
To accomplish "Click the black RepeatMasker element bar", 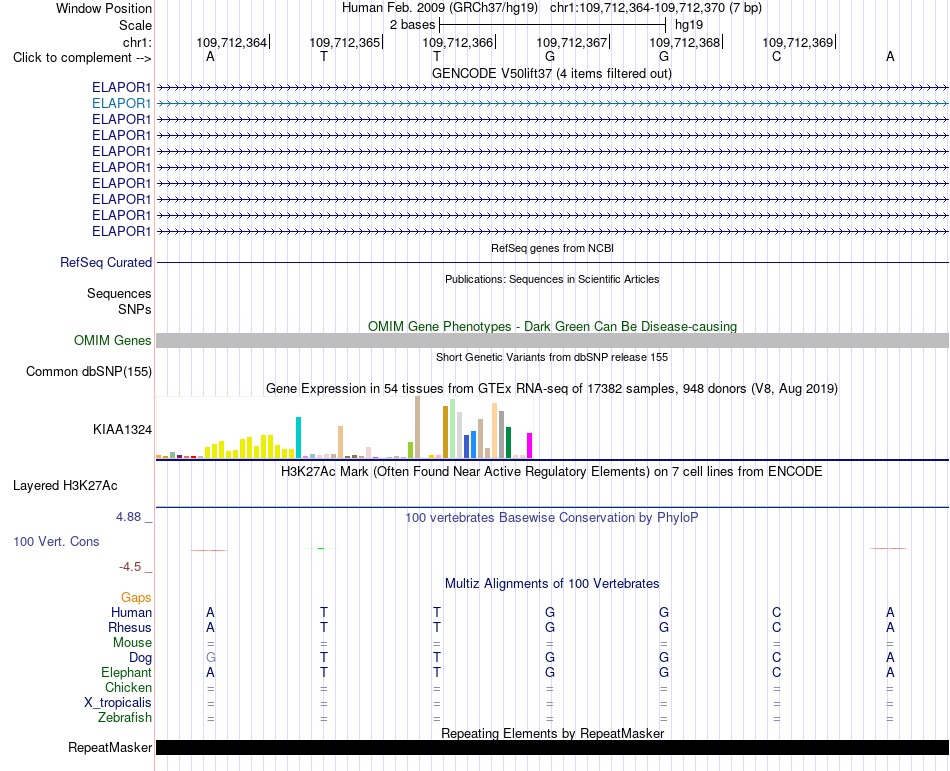I will [x=552, y=747].
